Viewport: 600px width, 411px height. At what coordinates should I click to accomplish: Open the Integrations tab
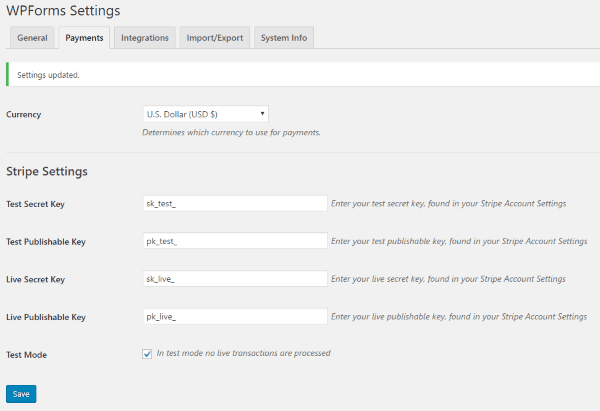tap(144, 38)
